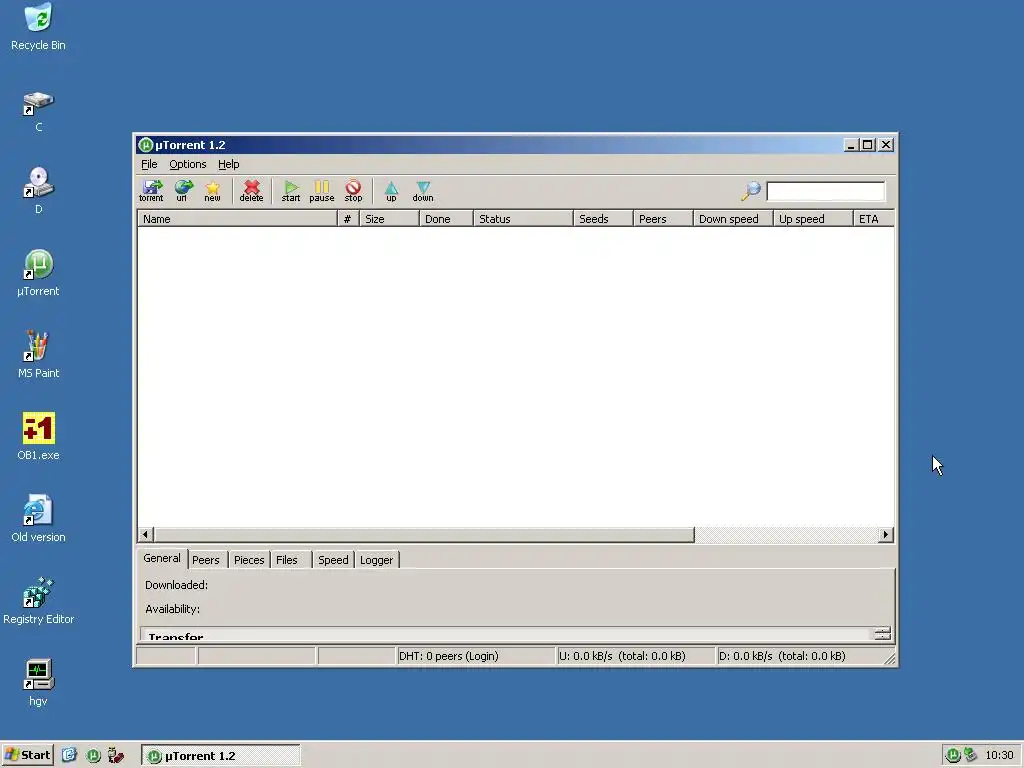Select the Old version desktop shortcut
This screenshot has width=1024, height=768.
coord(38,519)
